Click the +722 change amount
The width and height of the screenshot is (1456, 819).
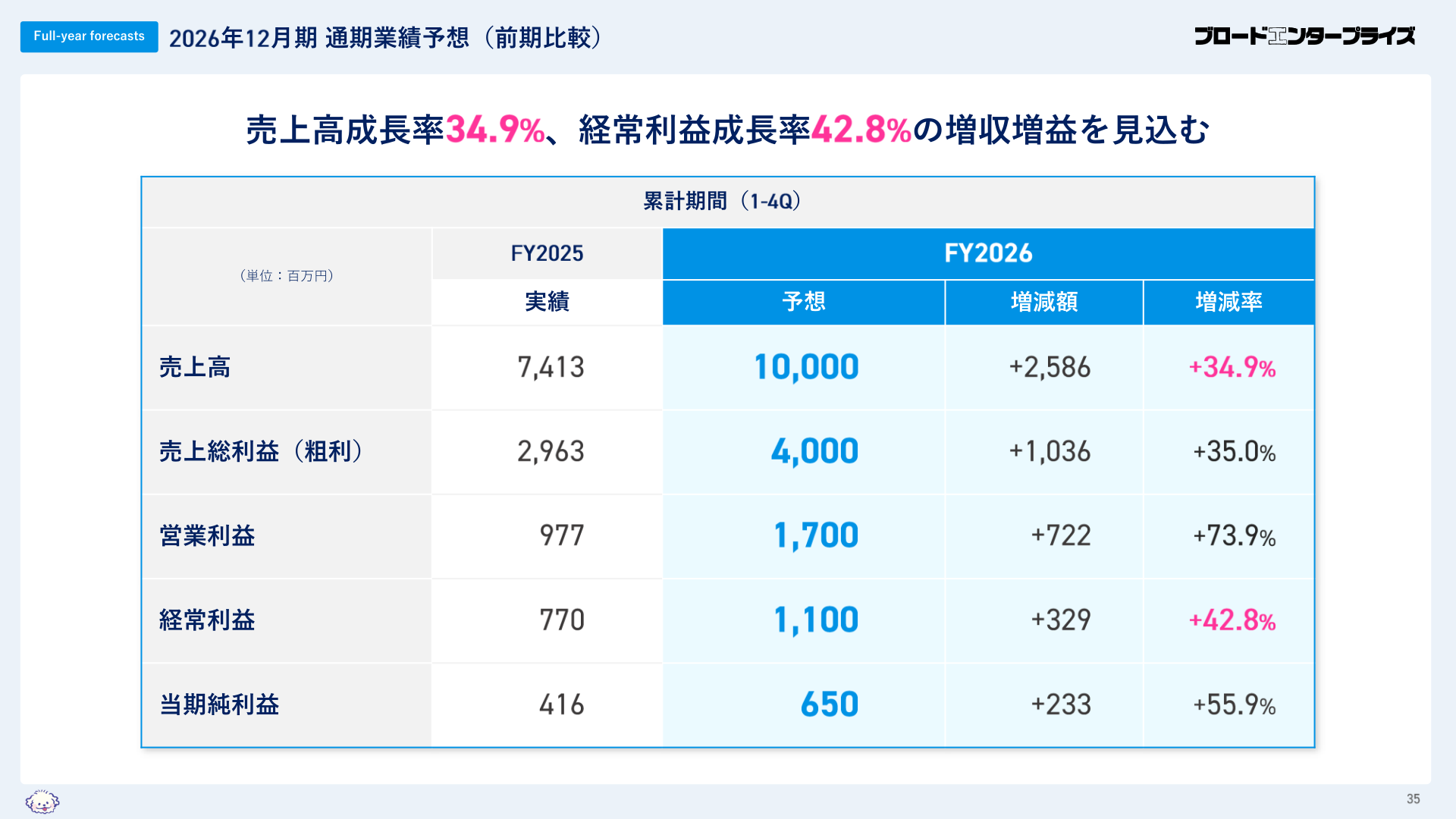click(x=1061, y=536)
